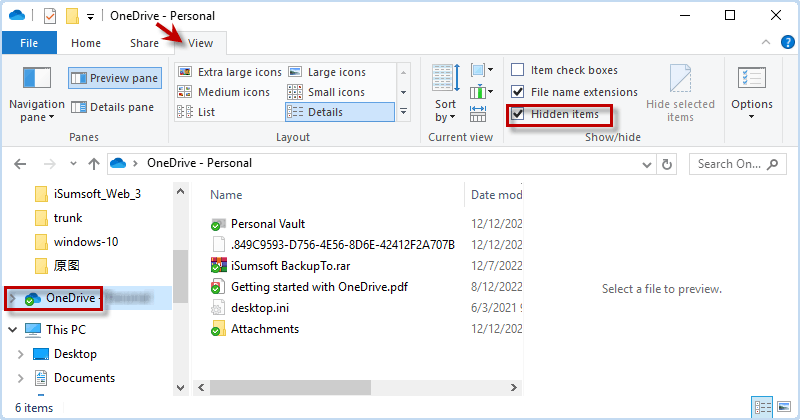Uncheck Hidden items checkbox
The image size is (800, 420).
point(517,113)
